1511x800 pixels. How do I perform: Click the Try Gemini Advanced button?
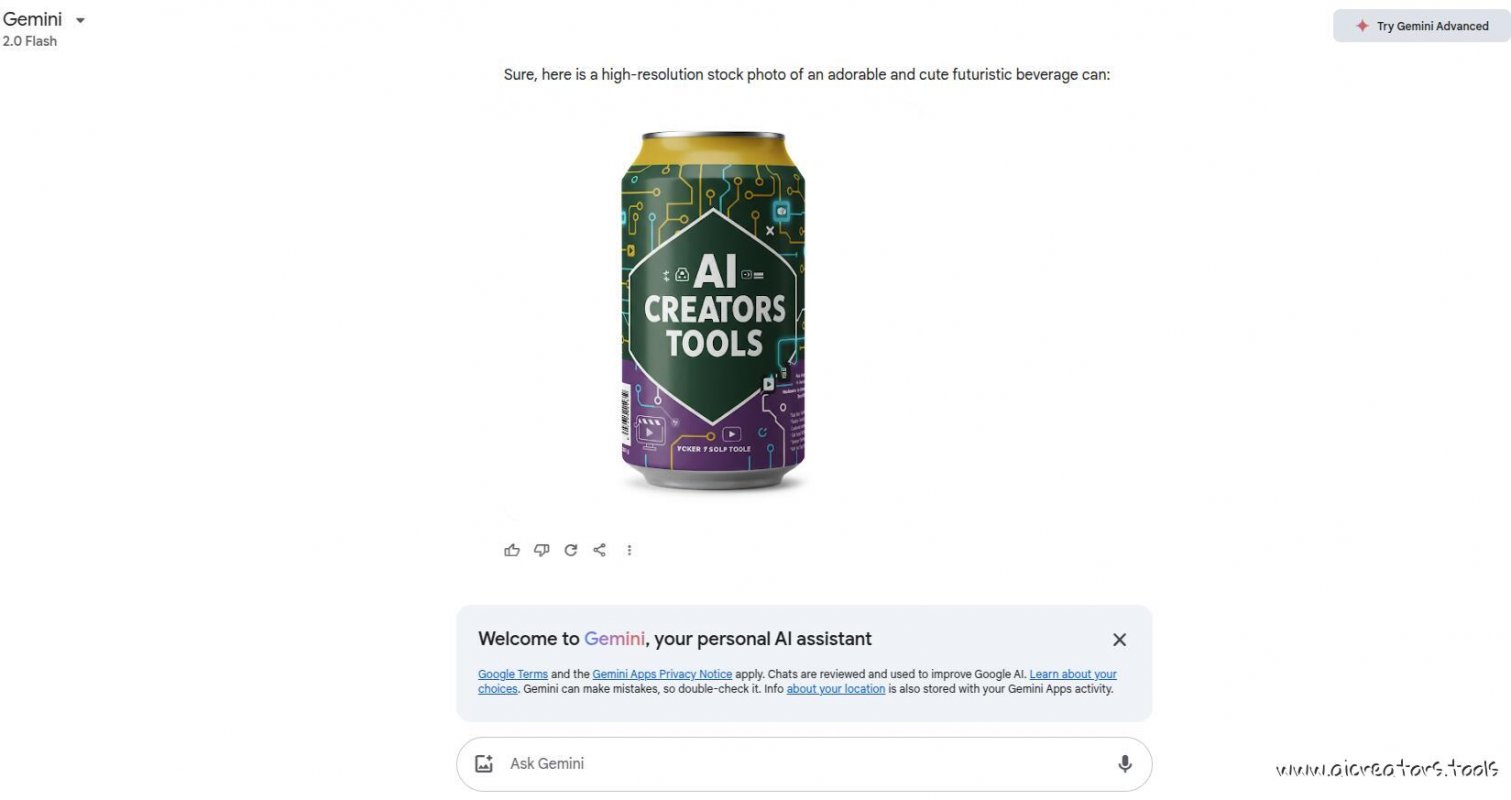click(1421, 26)
